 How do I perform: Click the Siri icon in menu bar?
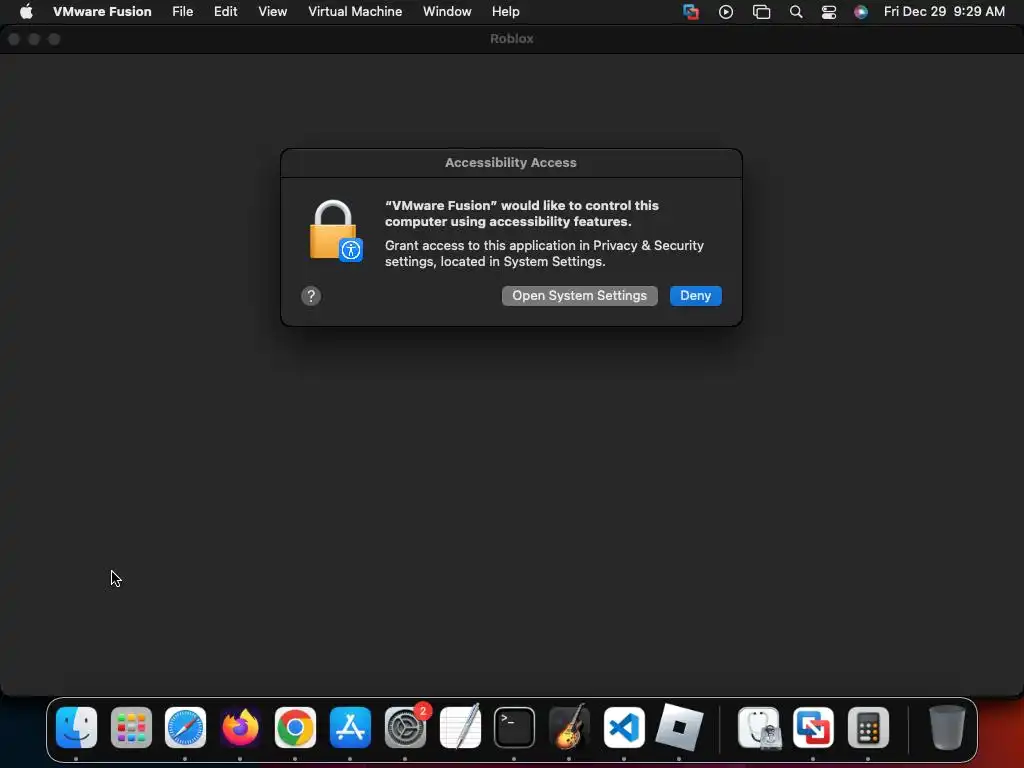coord(861,12)
